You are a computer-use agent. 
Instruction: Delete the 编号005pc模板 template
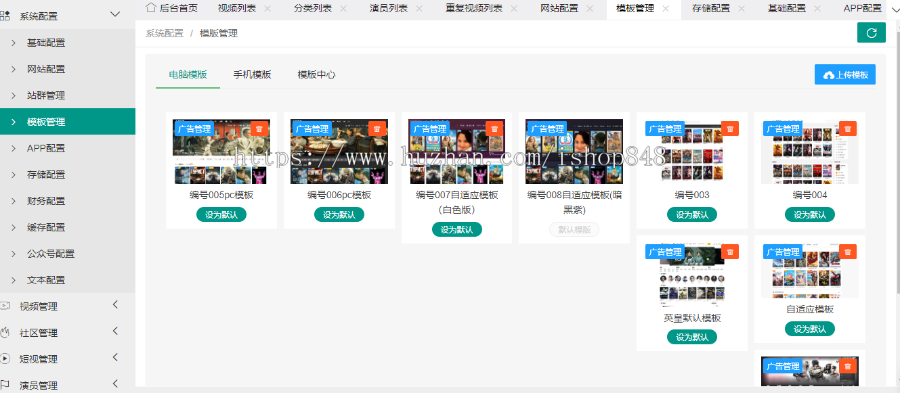[x=259, y=129]
